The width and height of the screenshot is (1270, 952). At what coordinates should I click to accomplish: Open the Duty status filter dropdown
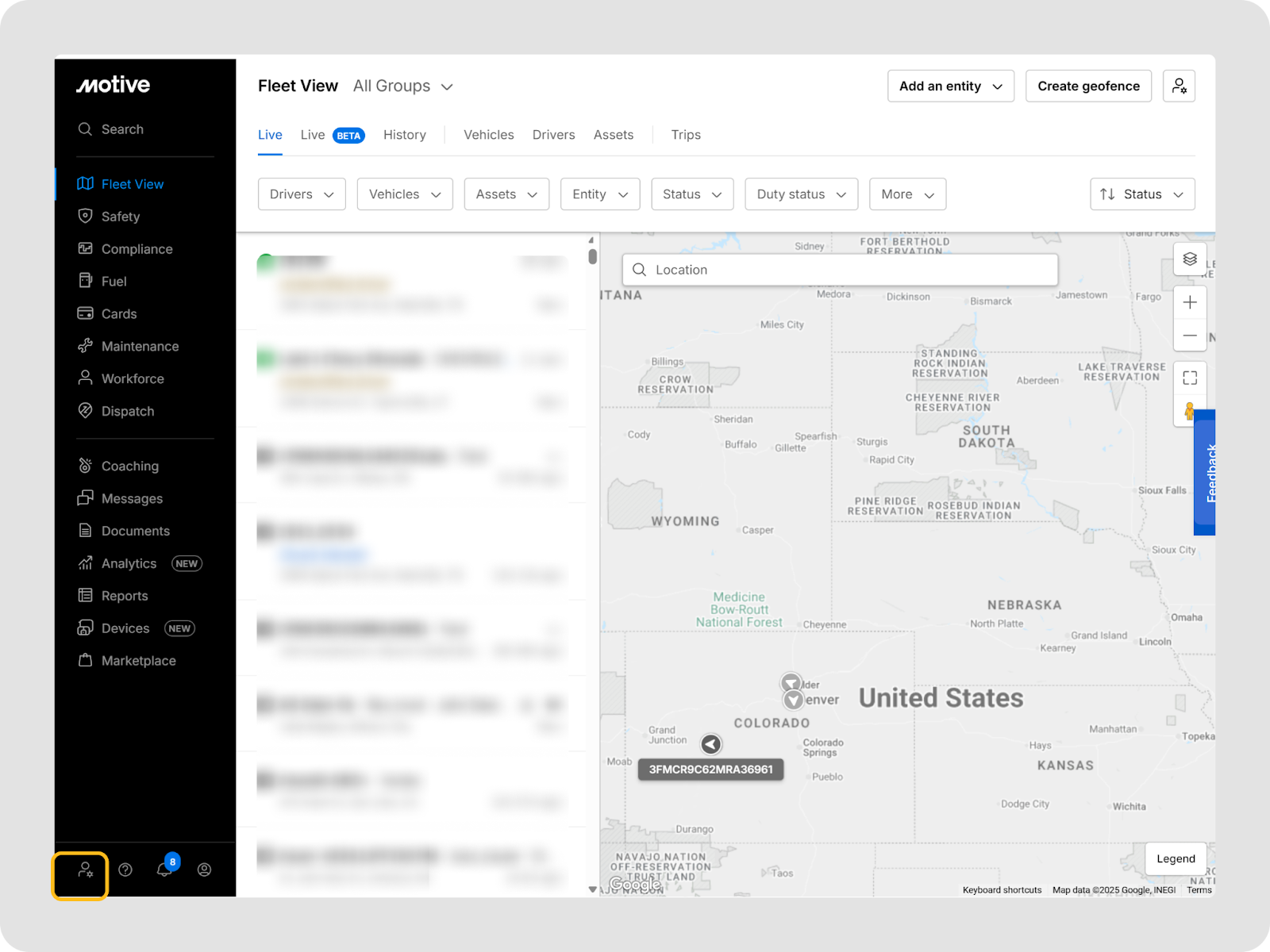pyautogui.click(x=801, y=194)
